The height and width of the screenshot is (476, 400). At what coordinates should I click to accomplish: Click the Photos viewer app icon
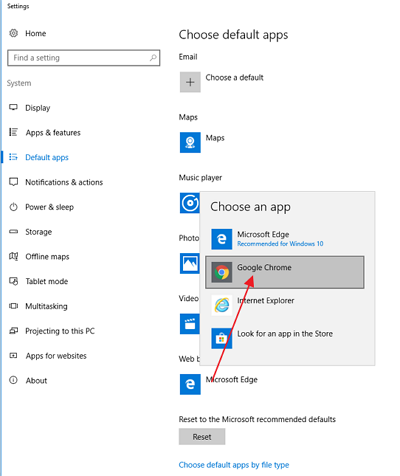(x=190, y=263)
